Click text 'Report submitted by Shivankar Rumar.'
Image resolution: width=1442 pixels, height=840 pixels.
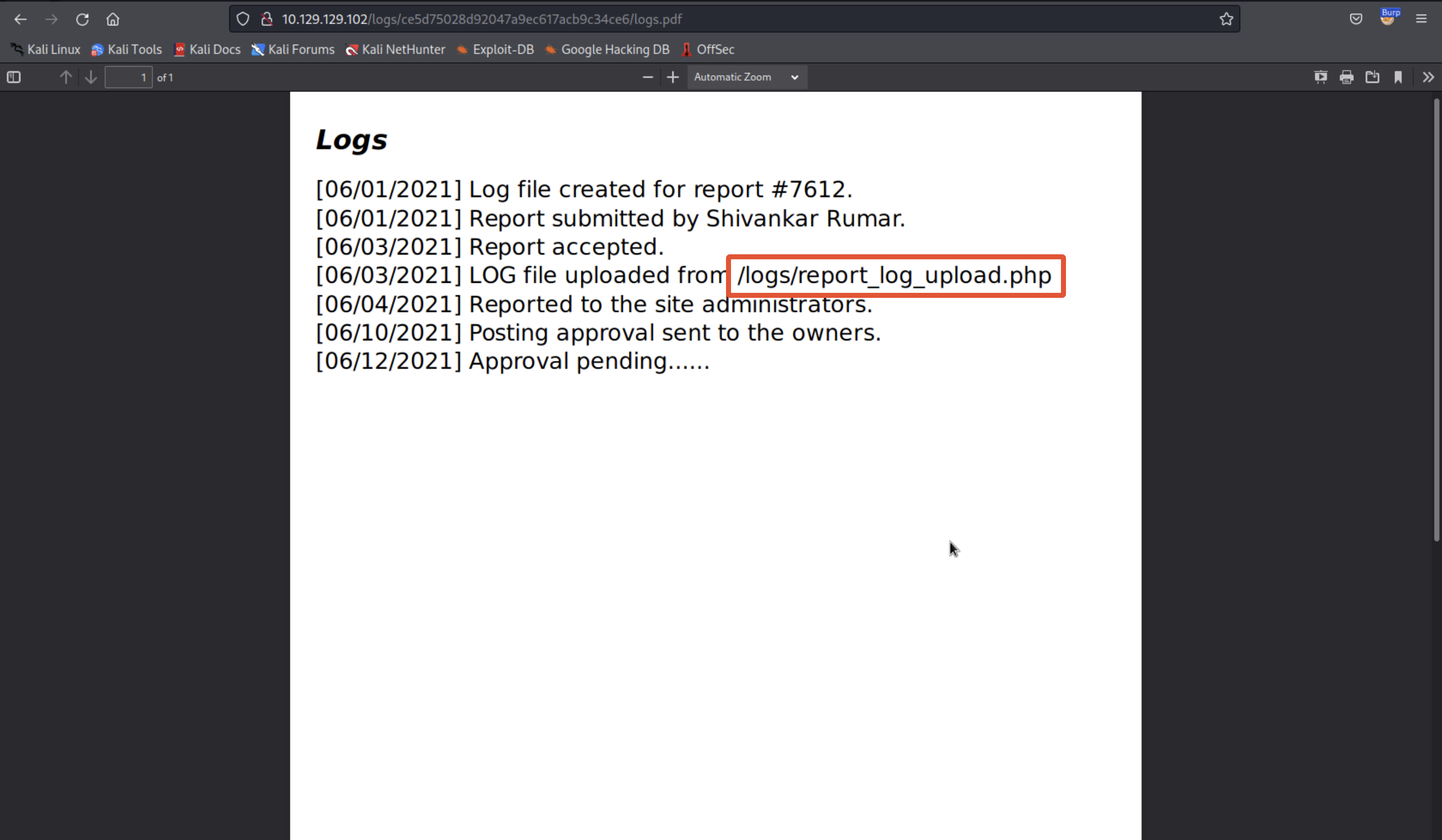(687, 219)
